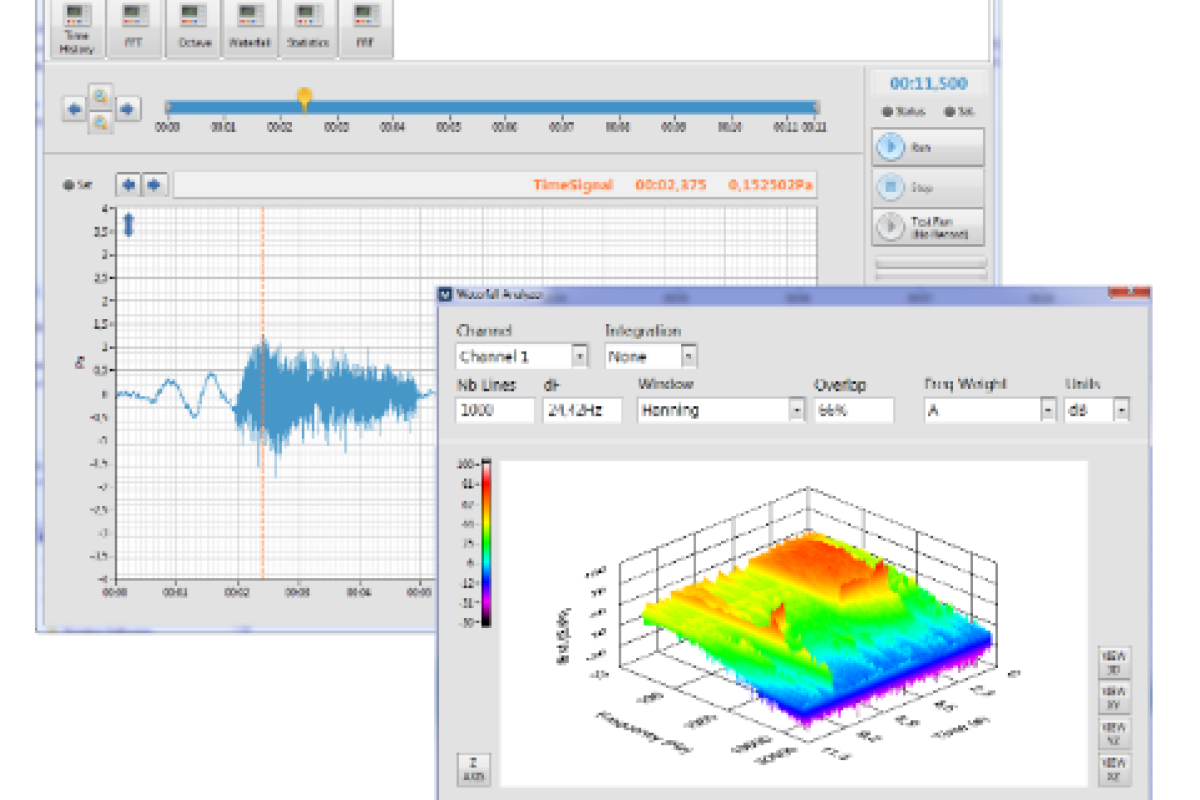Click the left arrow beside the time ruler
The width and height of the screenshot is (1200, 800).
coord(75,108)
